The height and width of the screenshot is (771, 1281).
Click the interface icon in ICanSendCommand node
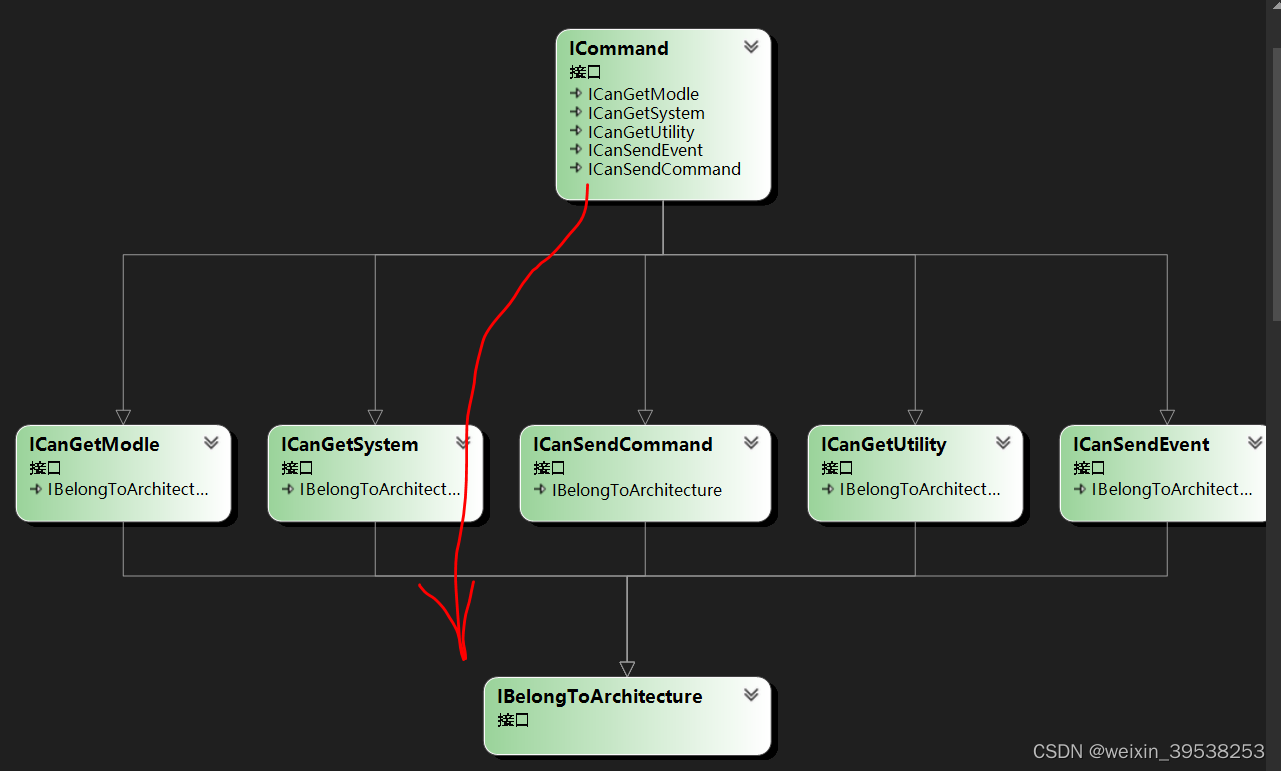click(x=540, y=489)
